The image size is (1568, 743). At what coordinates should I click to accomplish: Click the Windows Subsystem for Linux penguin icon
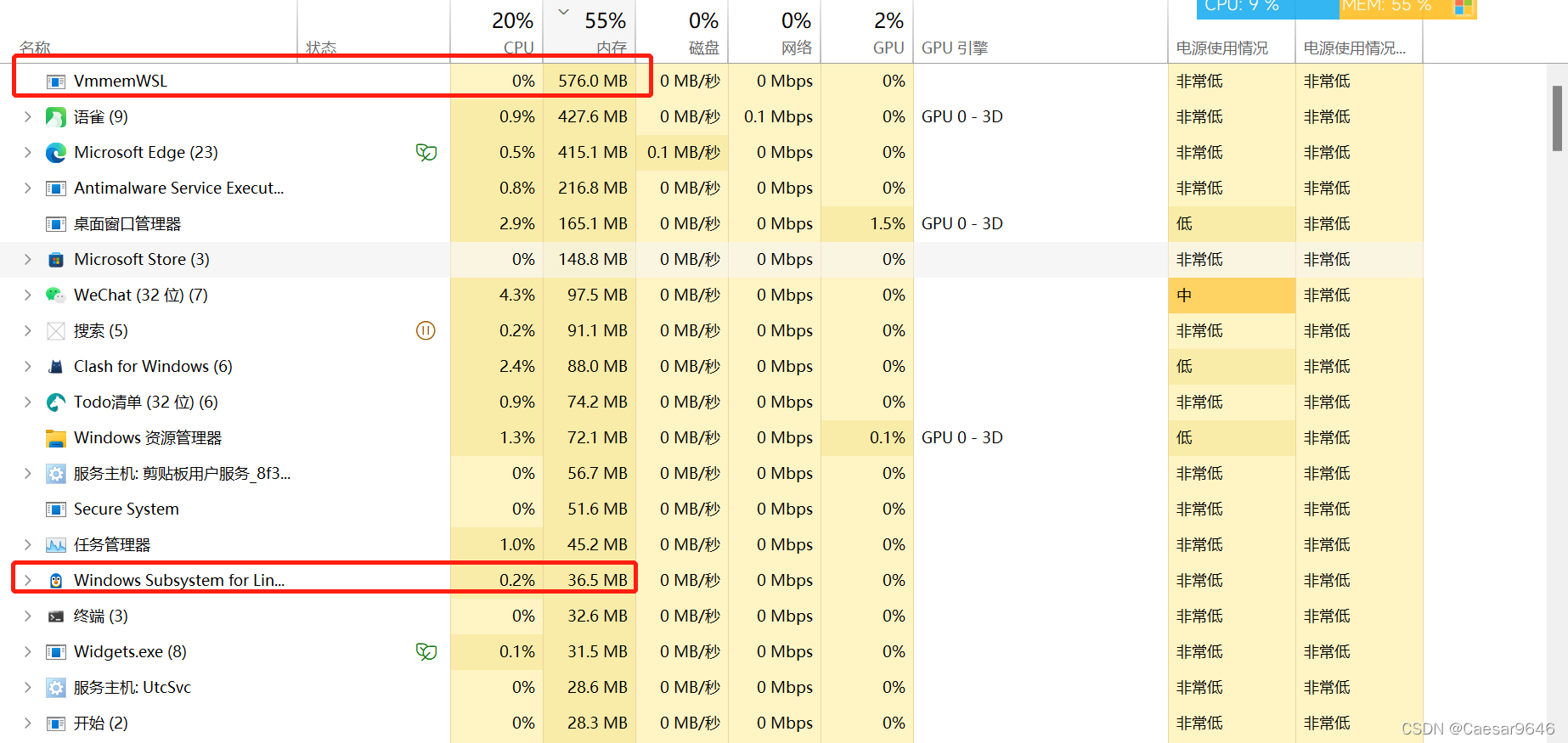click(x=56, y=581)
